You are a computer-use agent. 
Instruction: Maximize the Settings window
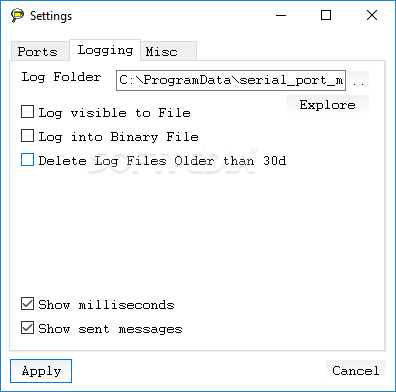coord(326,15)
